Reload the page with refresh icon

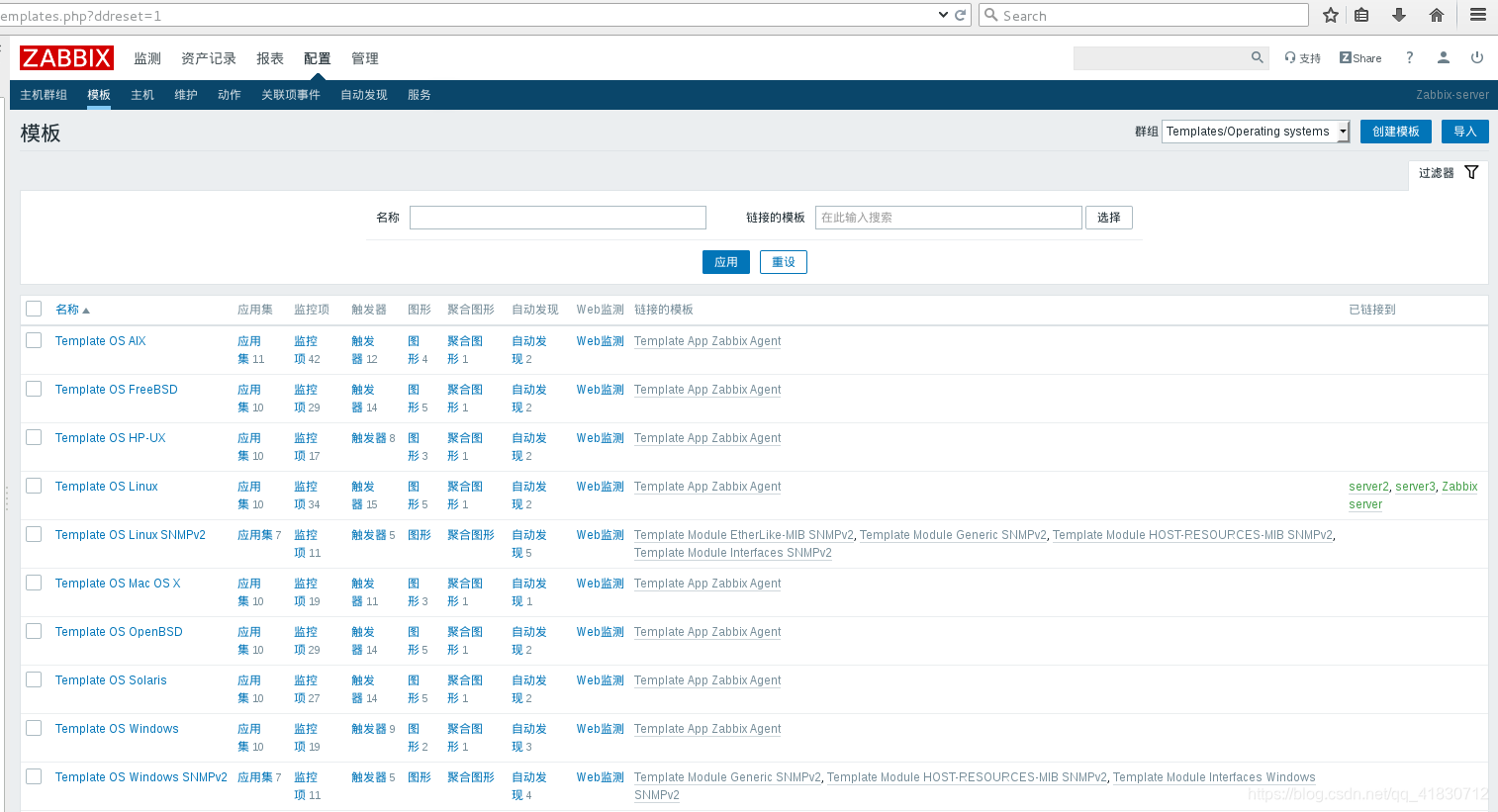(960, 15)
